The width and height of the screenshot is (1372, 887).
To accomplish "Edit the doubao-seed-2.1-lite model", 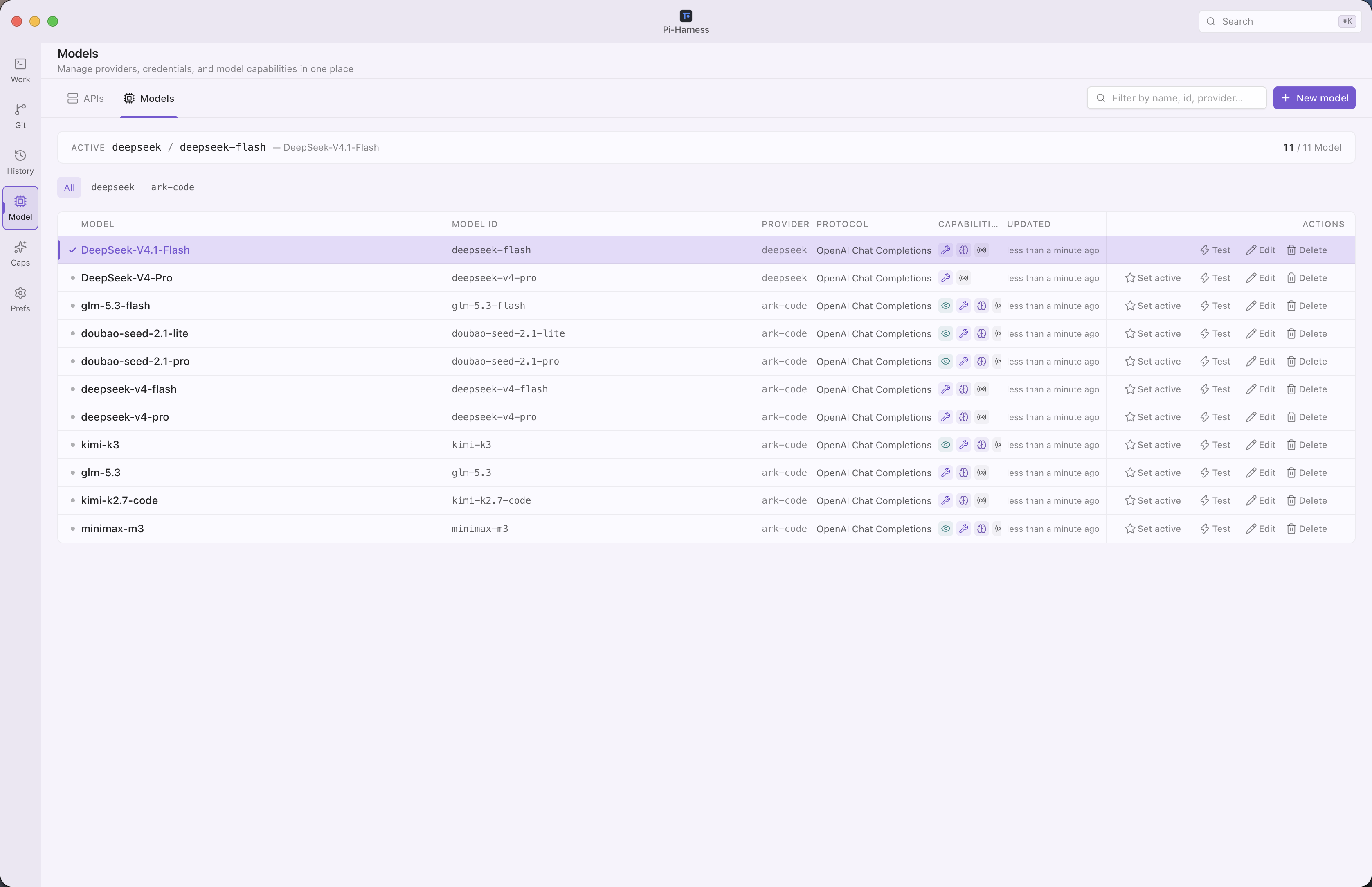I will 1260,333.
